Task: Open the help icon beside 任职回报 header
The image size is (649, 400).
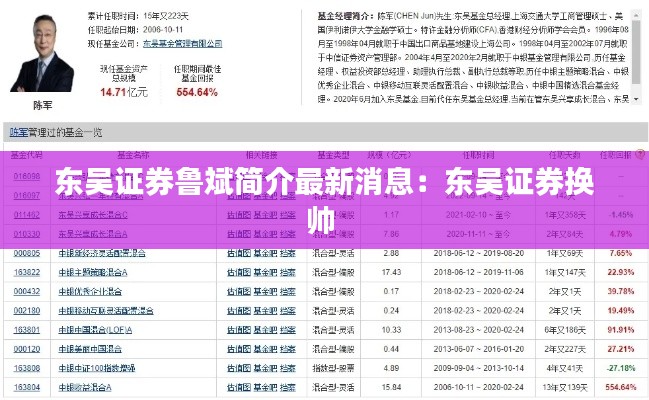Action: click(x=640, y=155)
